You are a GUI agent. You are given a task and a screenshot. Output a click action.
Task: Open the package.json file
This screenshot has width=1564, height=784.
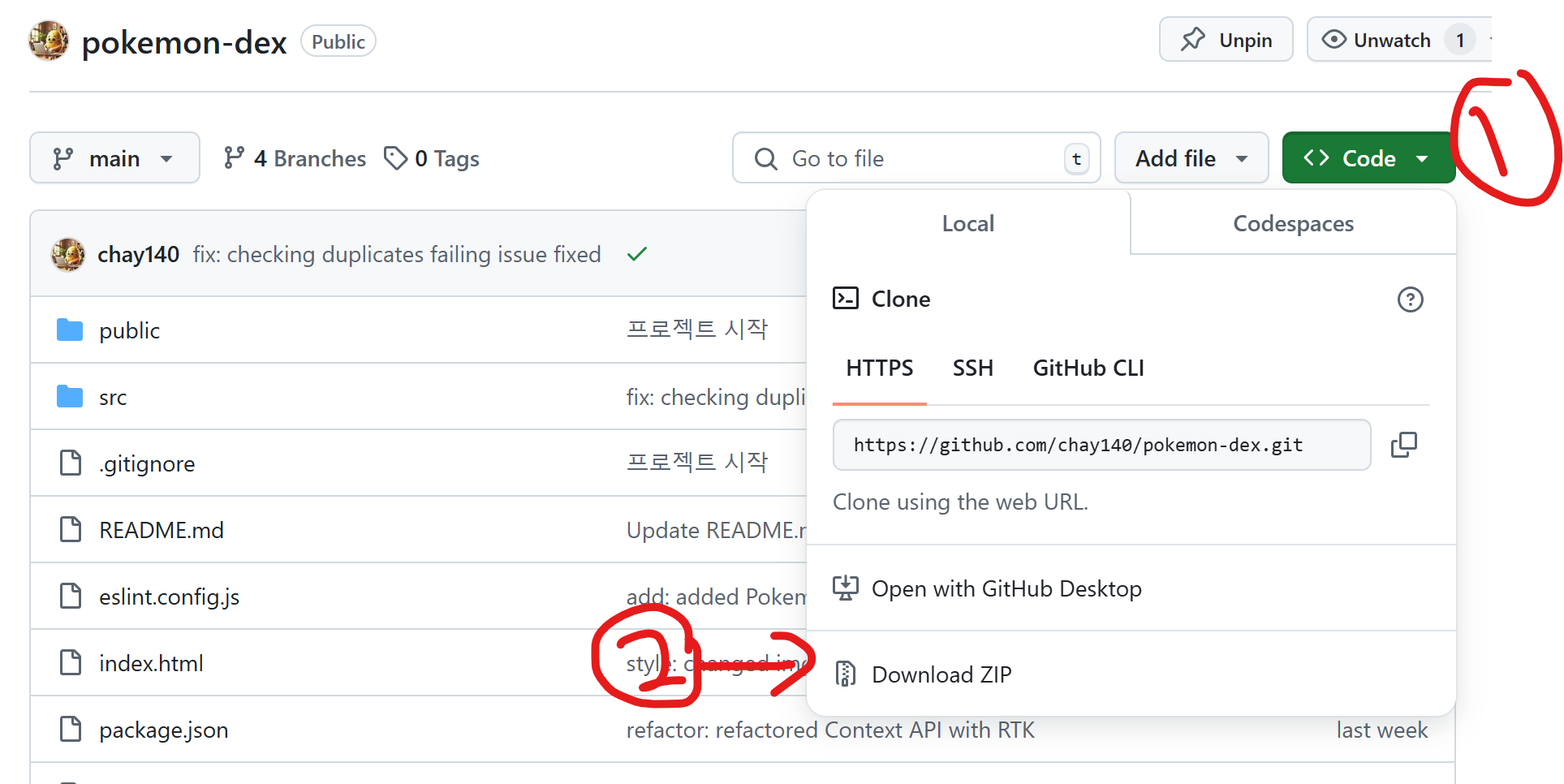coord(163,730)
